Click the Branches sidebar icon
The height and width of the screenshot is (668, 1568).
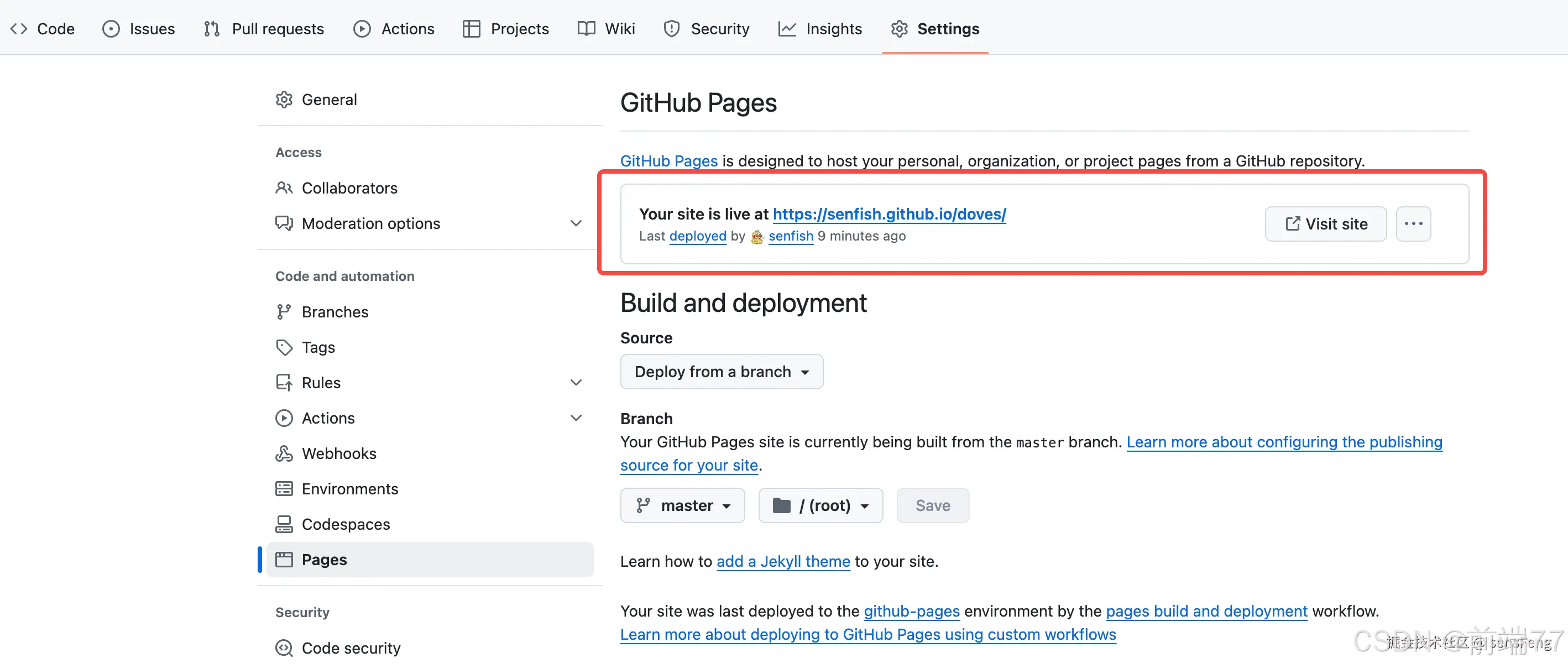(284, 311)
